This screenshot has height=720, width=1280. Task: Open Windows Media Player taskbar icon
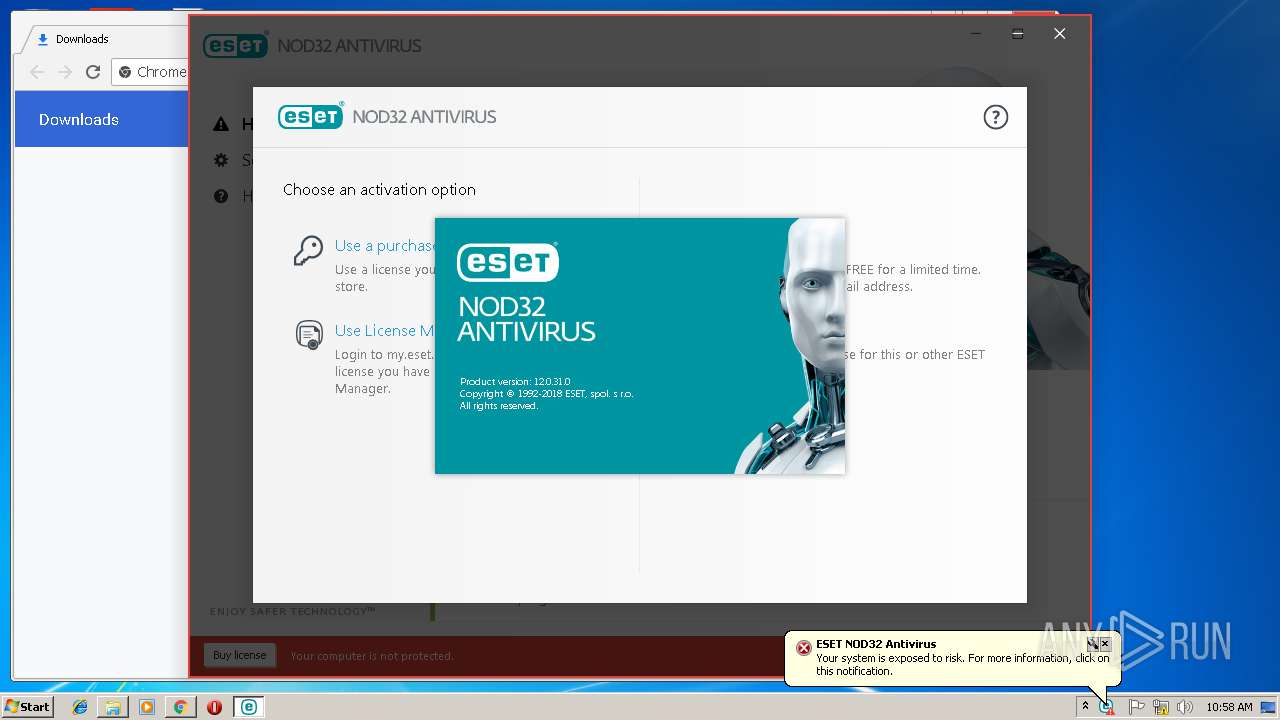(x=147, y=707)
